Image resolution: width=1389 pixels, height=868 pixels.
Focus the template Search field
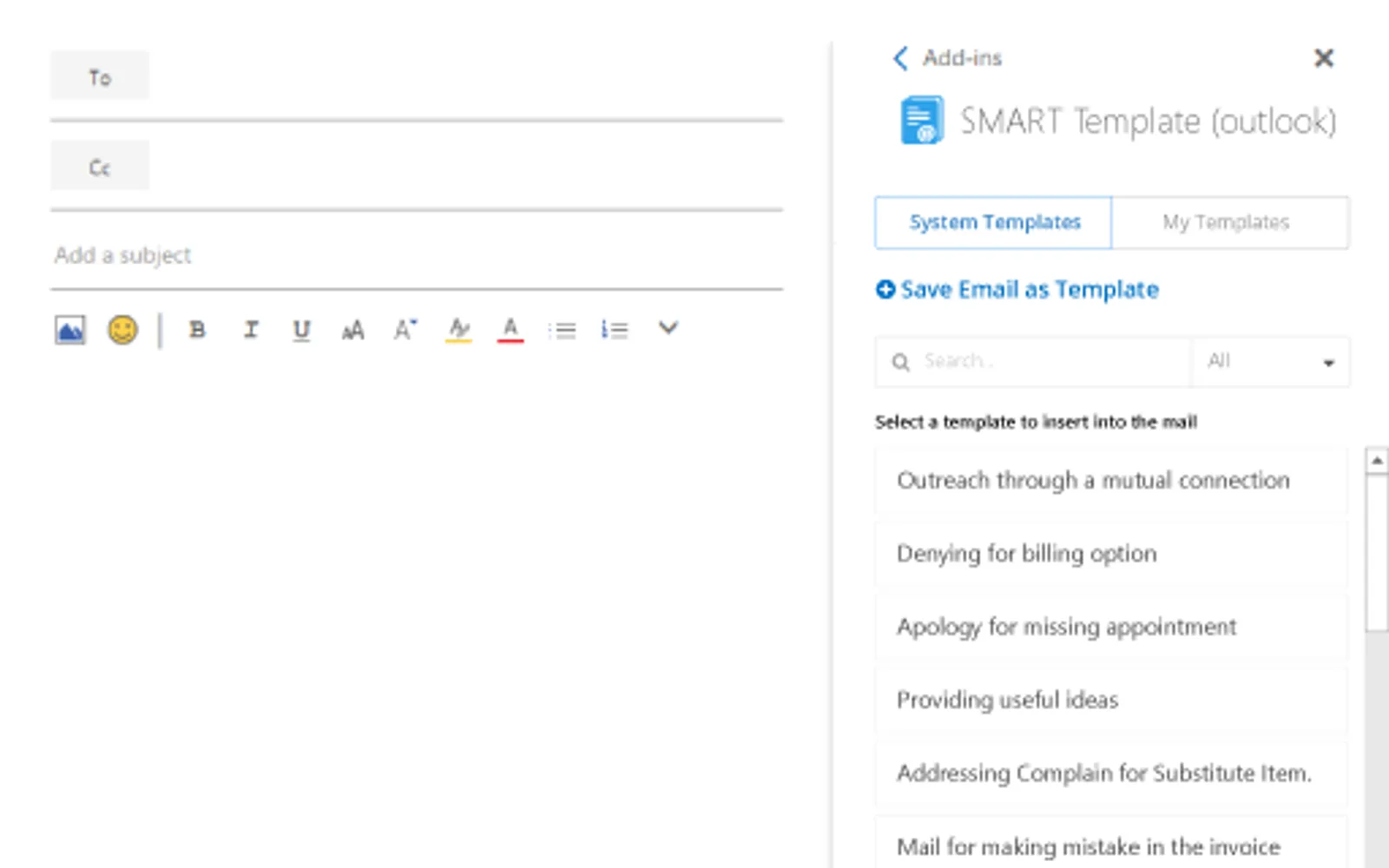pos(1033,361)
